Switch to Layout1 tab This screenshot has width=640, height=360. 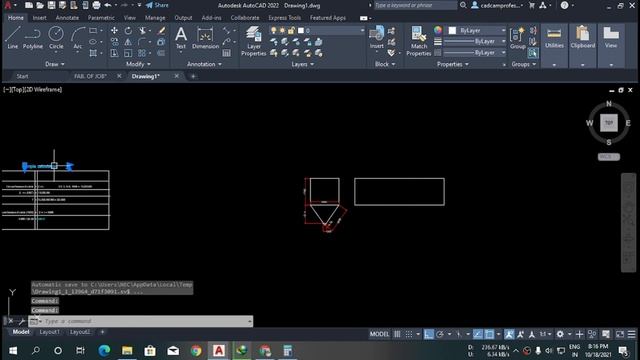(x=49, y=332)
